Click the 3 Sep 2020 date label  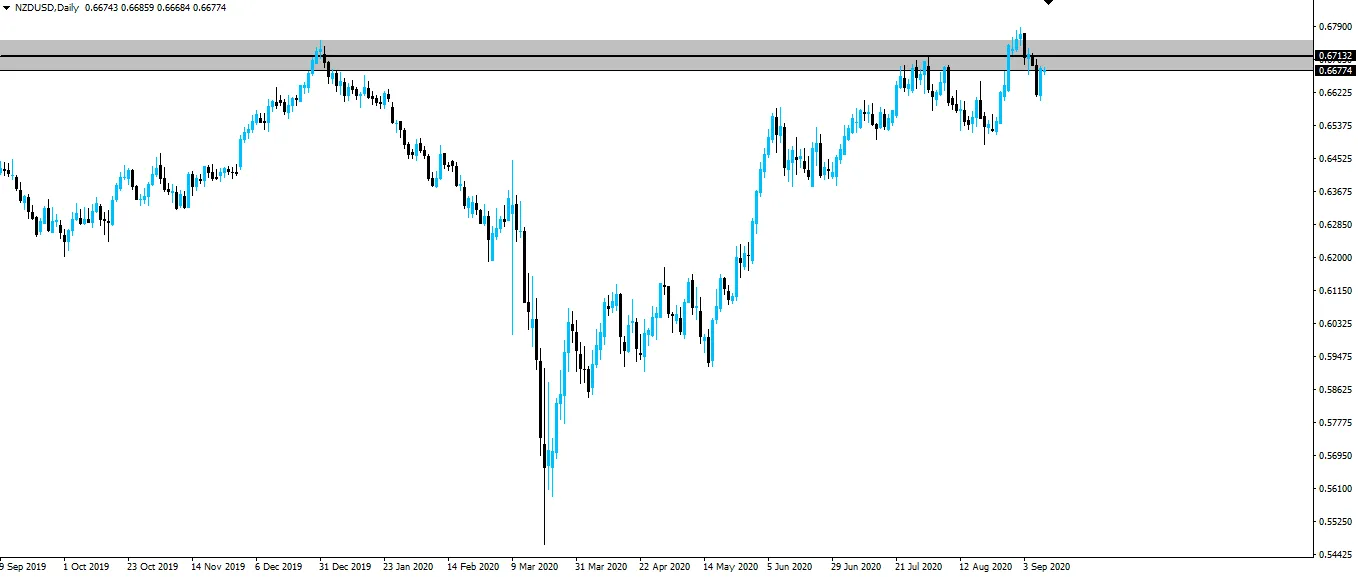(1047, 566)
